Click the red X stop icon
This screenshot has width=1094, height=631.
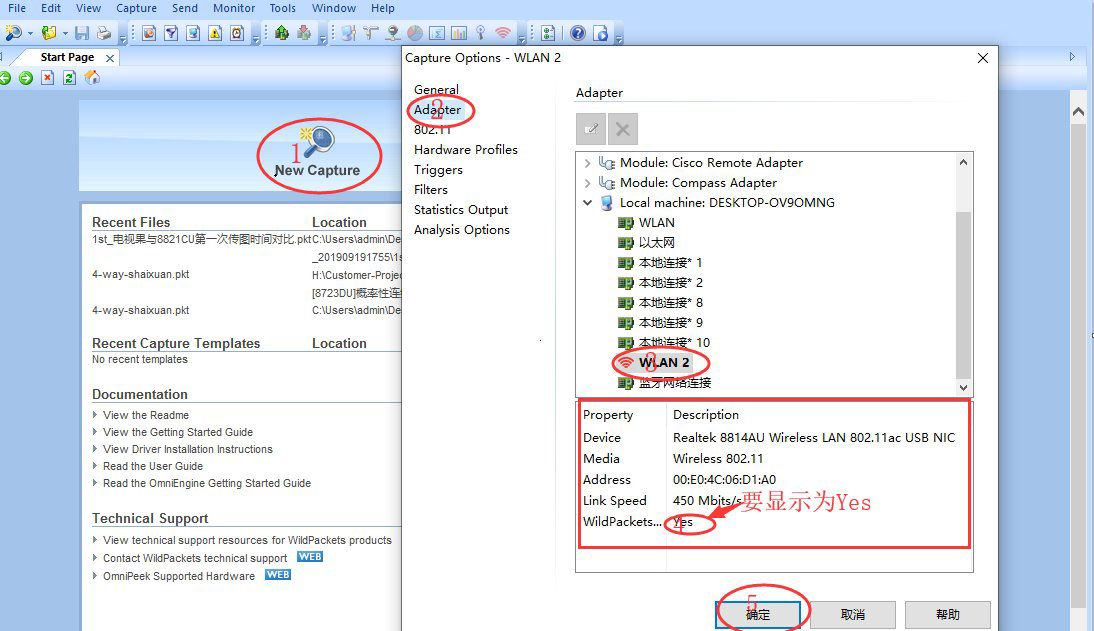[x=47, y=78]
